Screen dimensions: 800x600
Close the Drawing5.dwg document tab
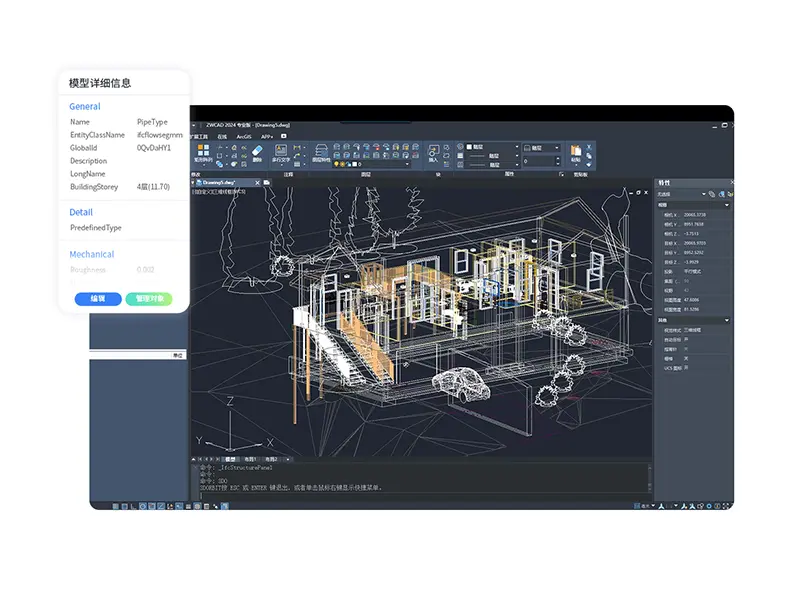pos(258,182)
